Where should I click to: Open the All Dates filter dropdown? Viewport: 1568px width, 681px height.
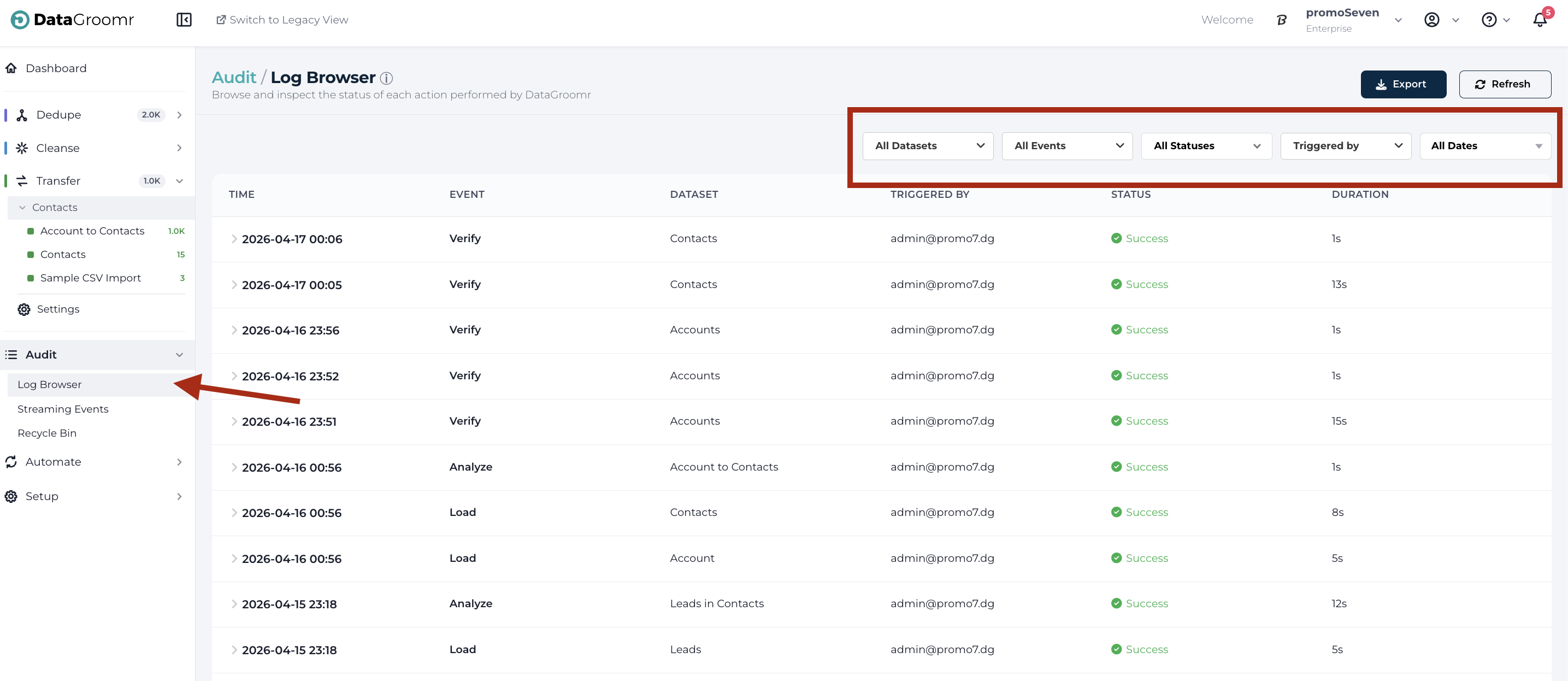[x=1484, y=146]
